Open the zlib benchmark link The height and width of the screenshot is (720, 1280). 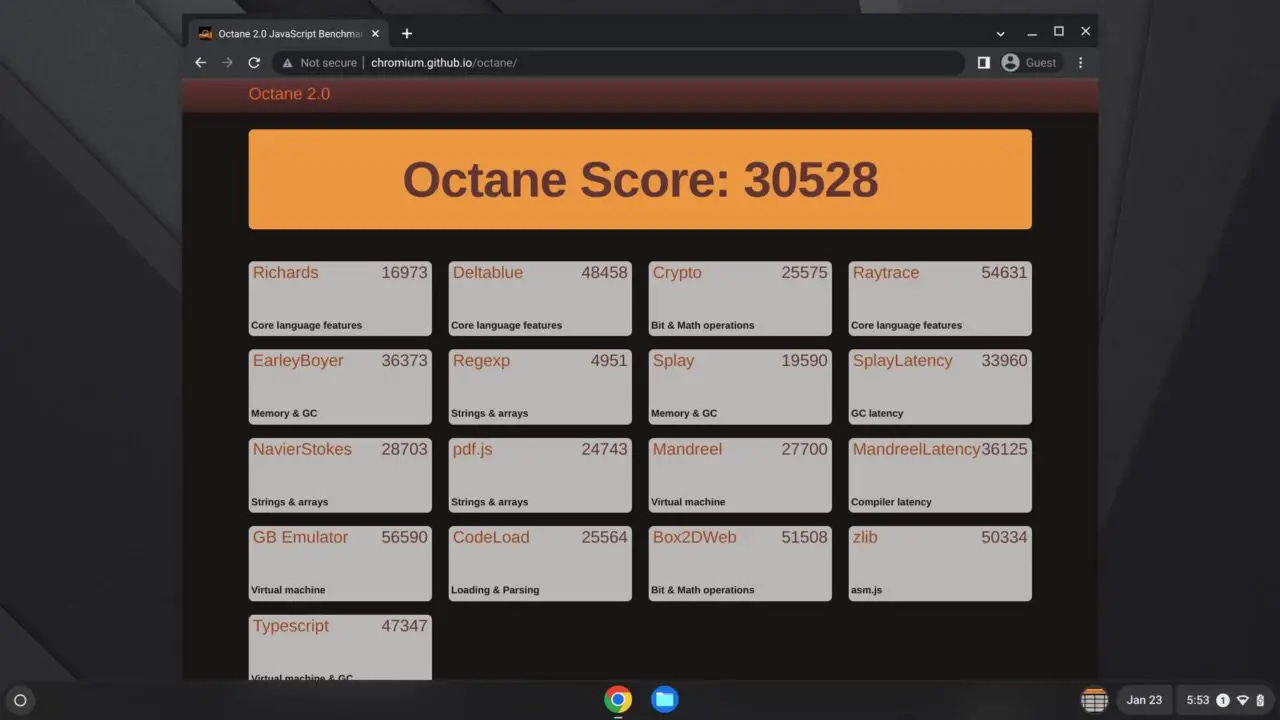(x=865, y=537)
